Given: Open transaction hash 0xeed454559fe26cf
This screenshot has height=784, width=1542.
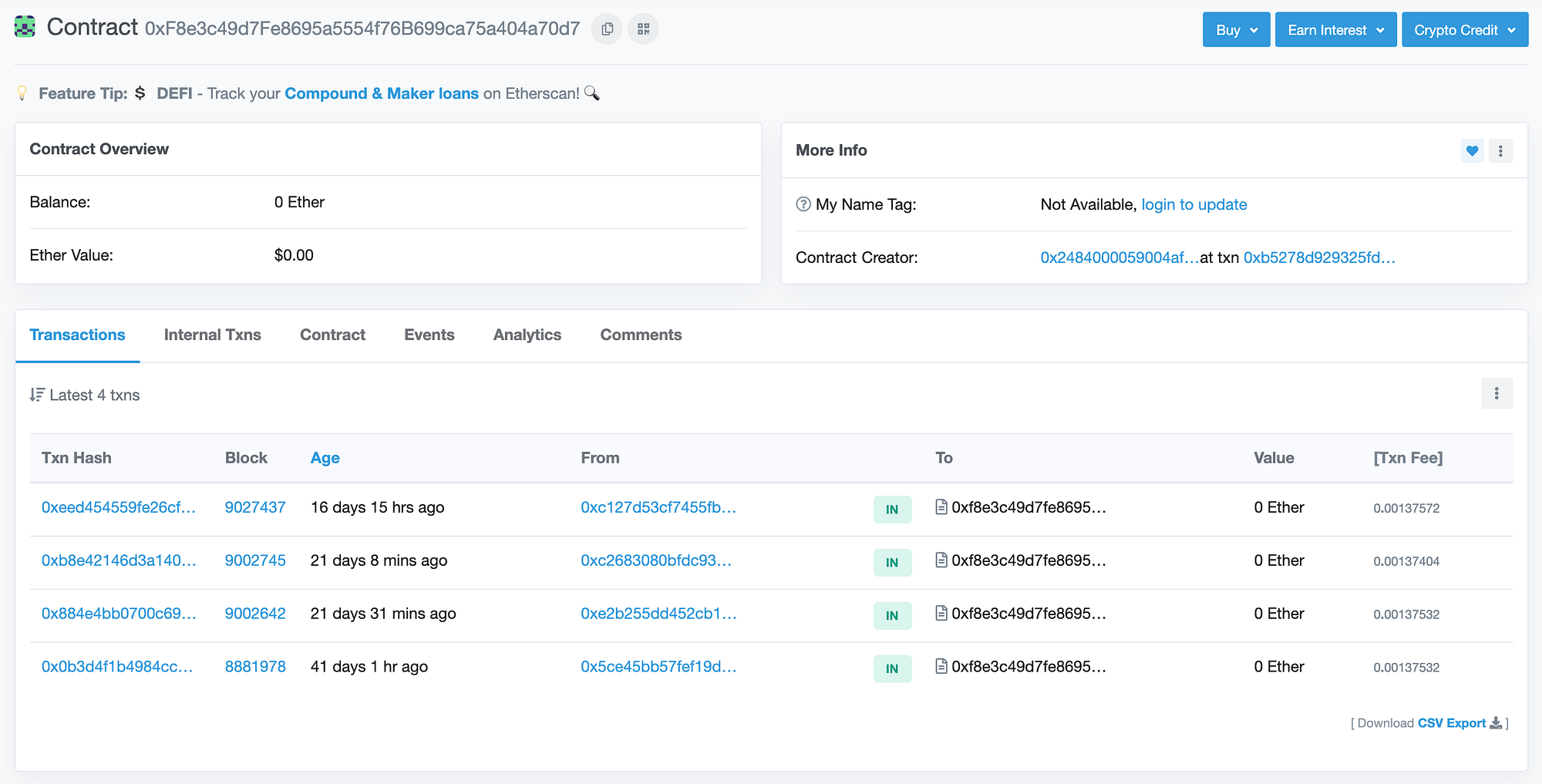Looking at the screenshot, I should 119,507.
